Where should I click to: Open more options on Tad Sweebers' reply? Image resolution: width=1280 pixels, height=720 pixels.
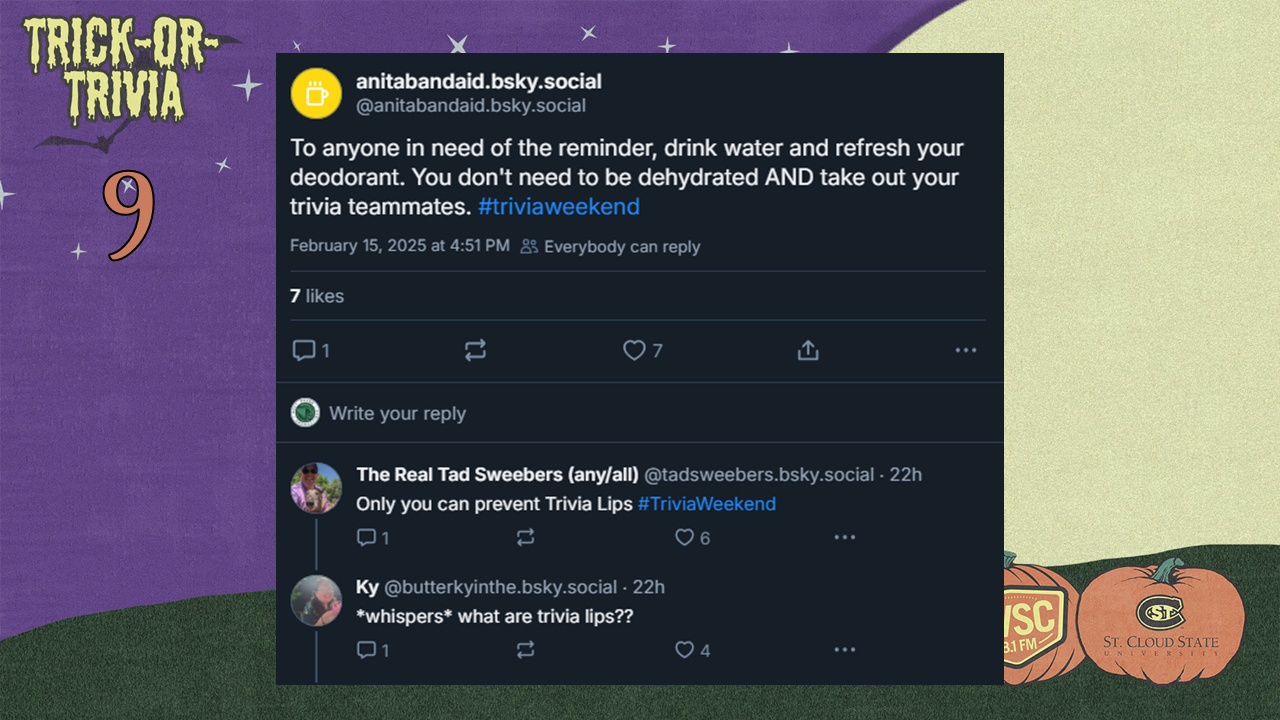pos(845,538)
